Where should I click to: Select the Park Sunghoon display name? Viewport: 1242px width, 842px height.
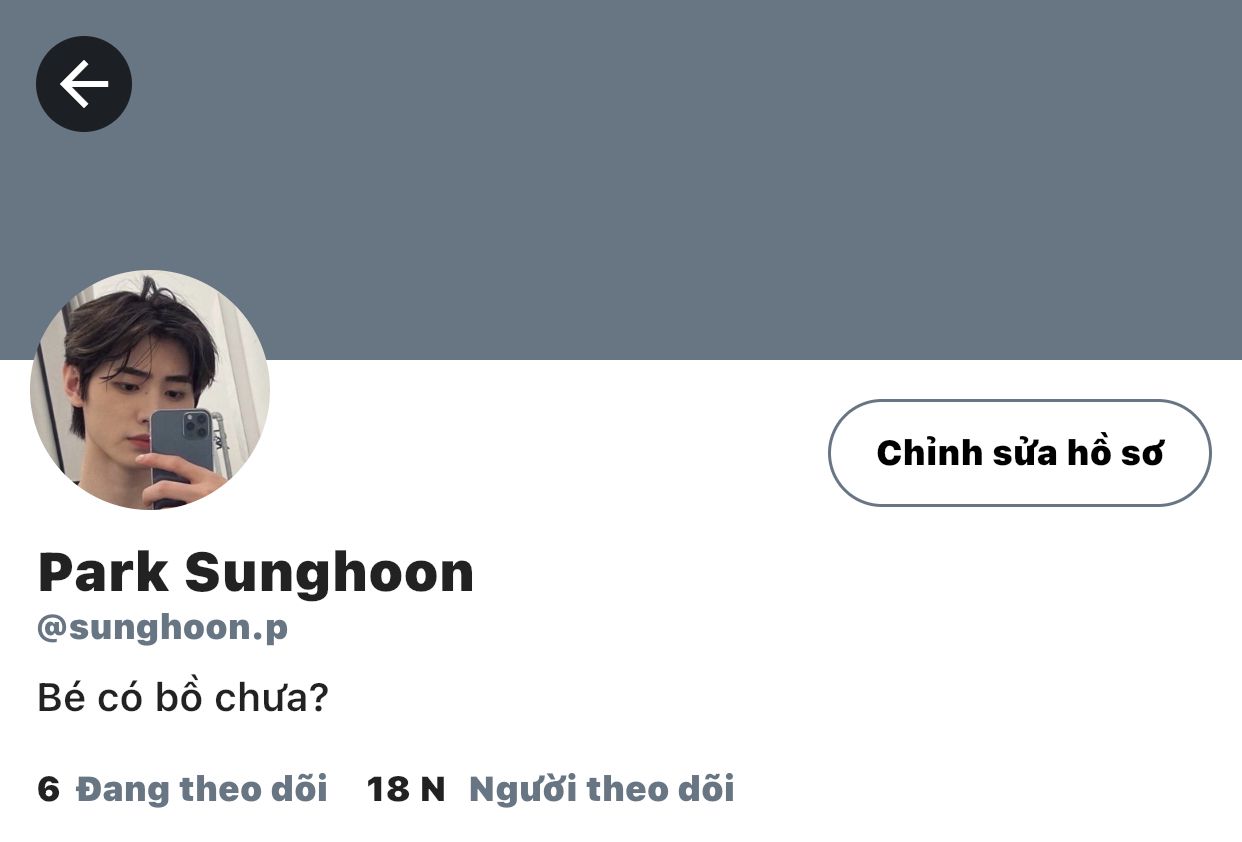256,573
